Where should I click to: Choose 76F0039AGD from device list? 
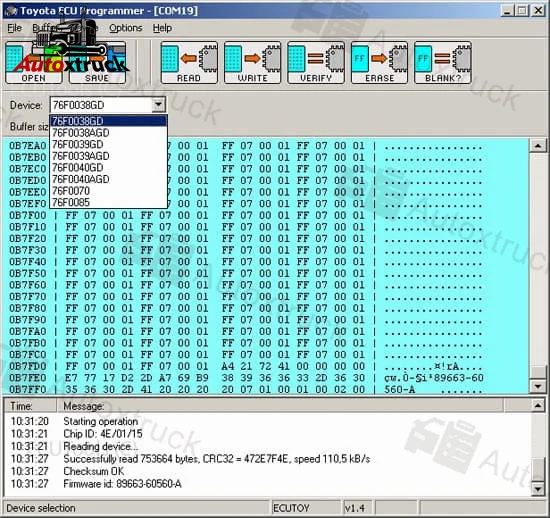coord(108,156)
